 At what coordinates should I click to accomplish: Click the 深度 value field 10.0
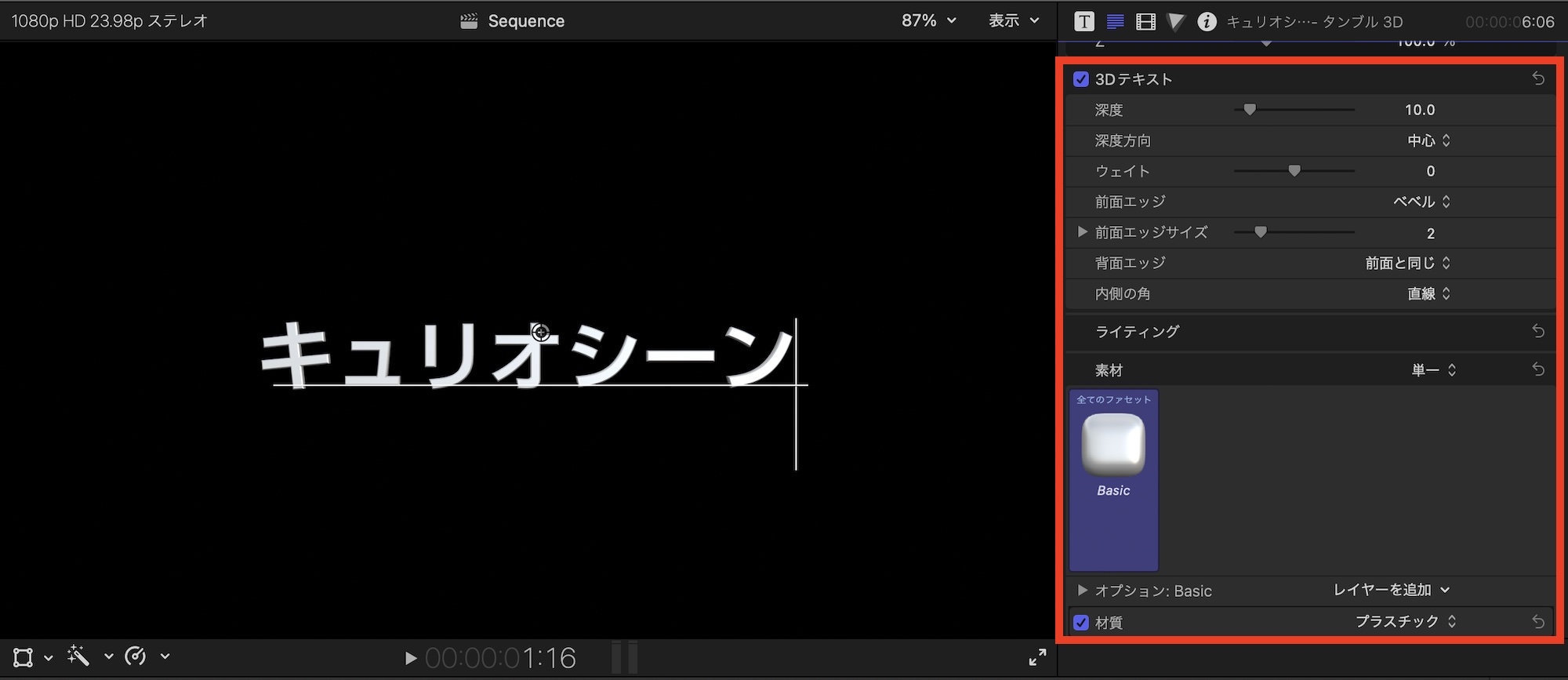click(1420, 110)
